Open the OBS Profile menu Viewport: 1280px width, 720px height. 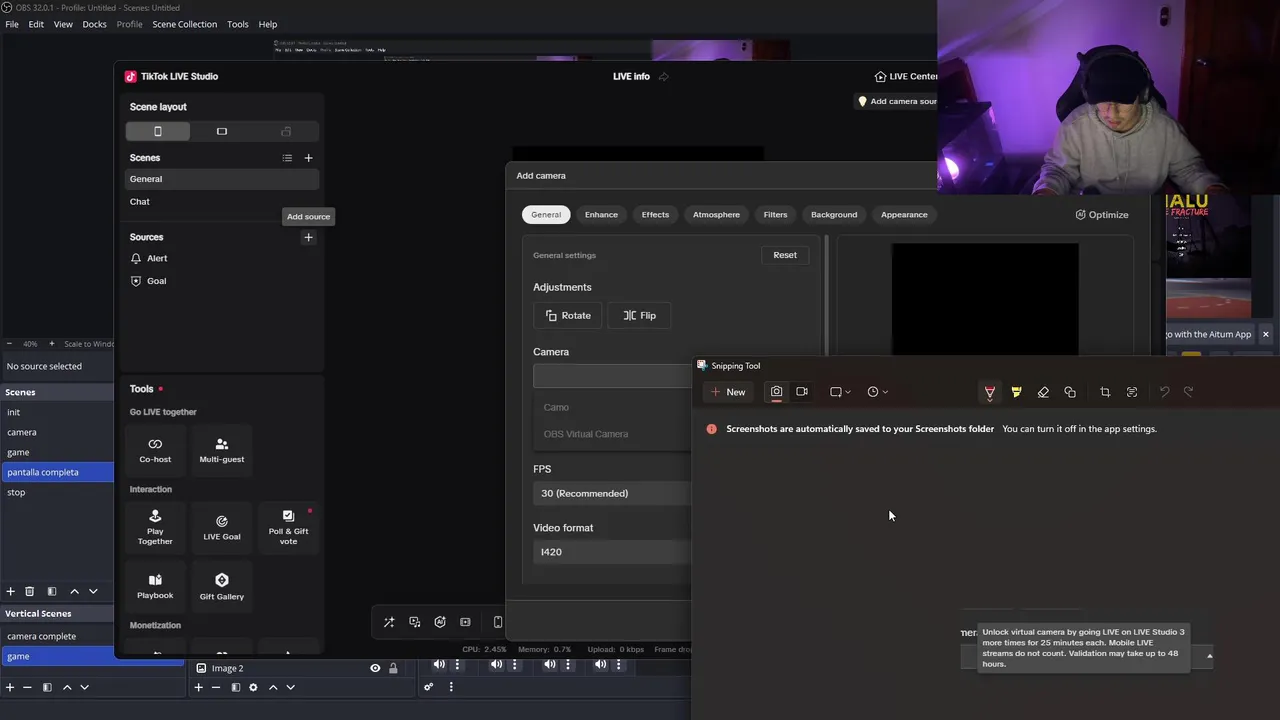(x=129, y=24)
